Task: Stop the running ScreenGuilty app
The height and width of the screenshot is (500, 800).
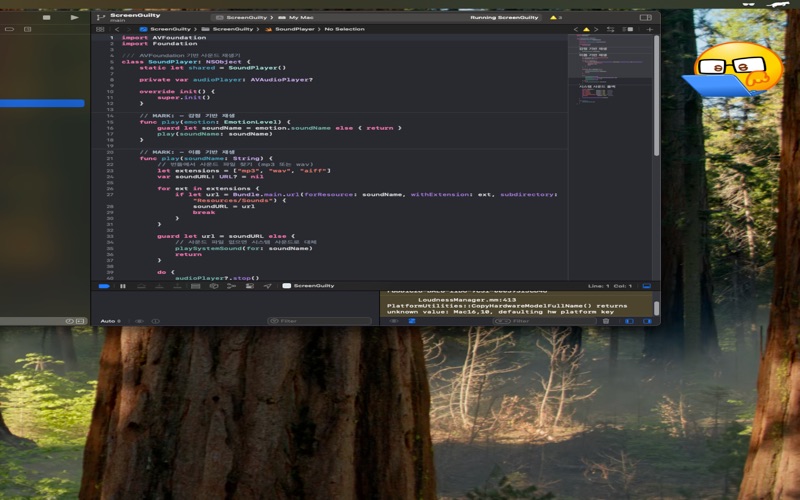Action: [x=46, y=17]
